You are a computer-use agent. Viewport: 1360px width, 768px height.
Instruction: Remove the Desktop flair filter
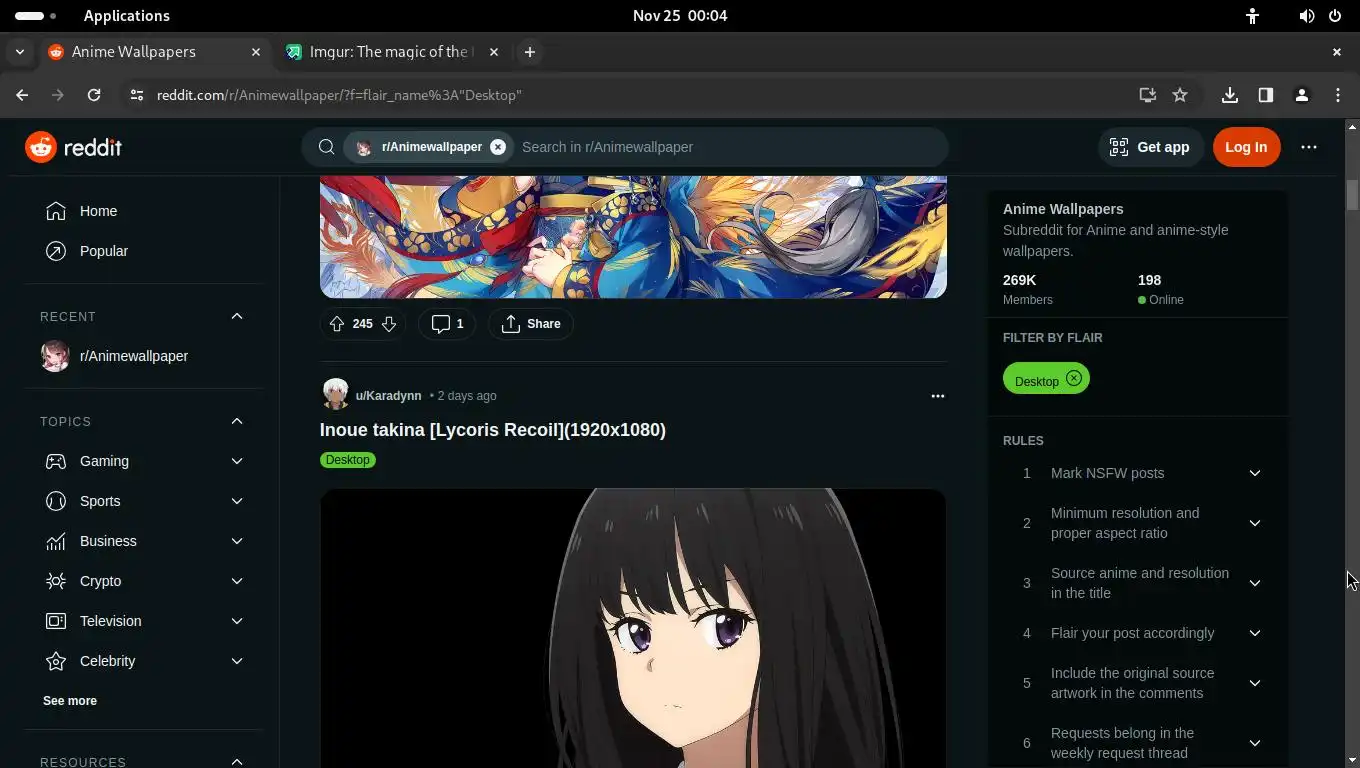[1073, 378]
